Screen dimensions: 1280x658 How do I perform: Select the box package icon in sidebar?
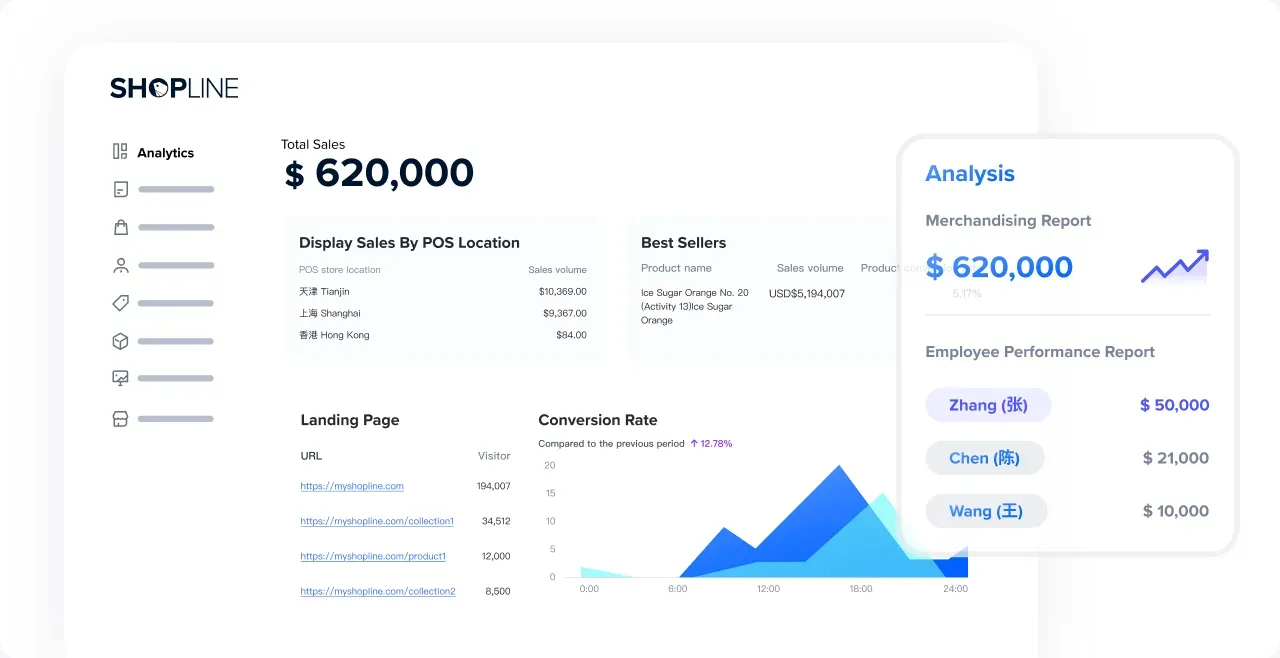click(x=120, y=341)
